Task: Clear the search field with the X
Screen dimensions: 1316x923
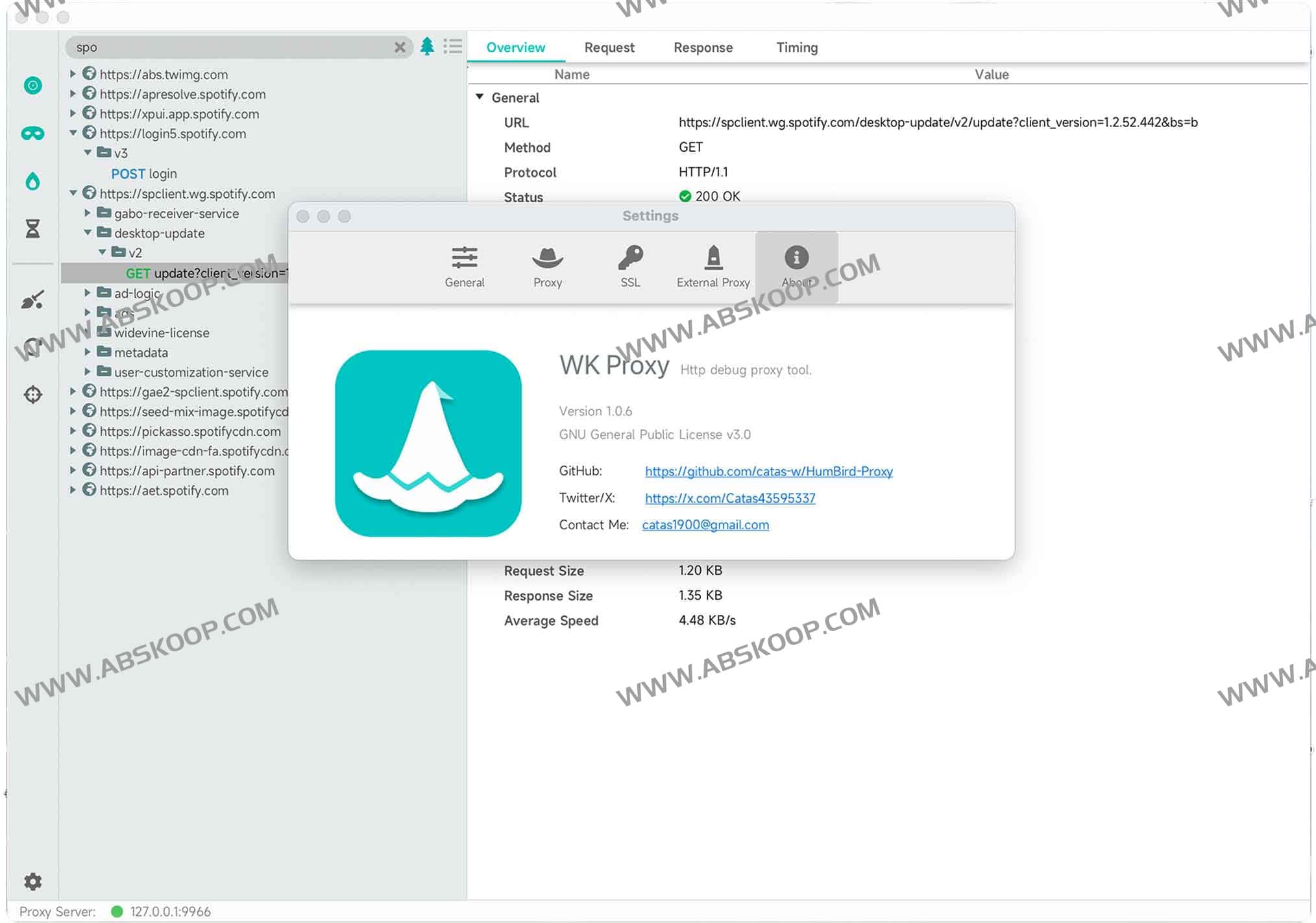Action: click(400, 47)
